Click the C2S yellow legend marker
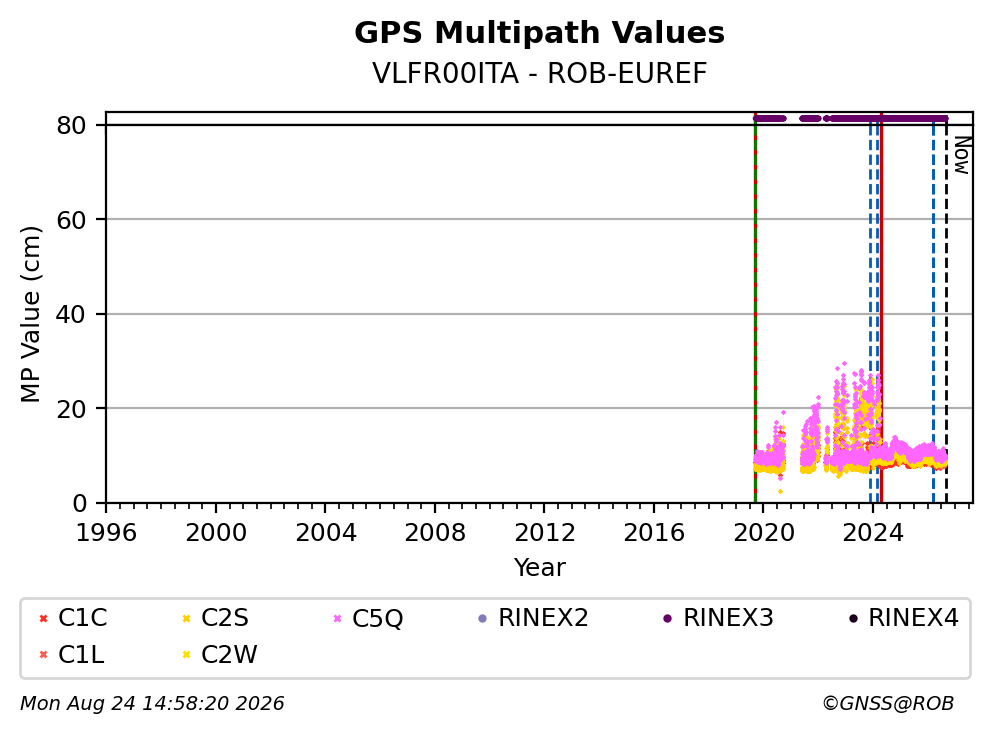This screenshot has height=734, width=992. point(186,618)
